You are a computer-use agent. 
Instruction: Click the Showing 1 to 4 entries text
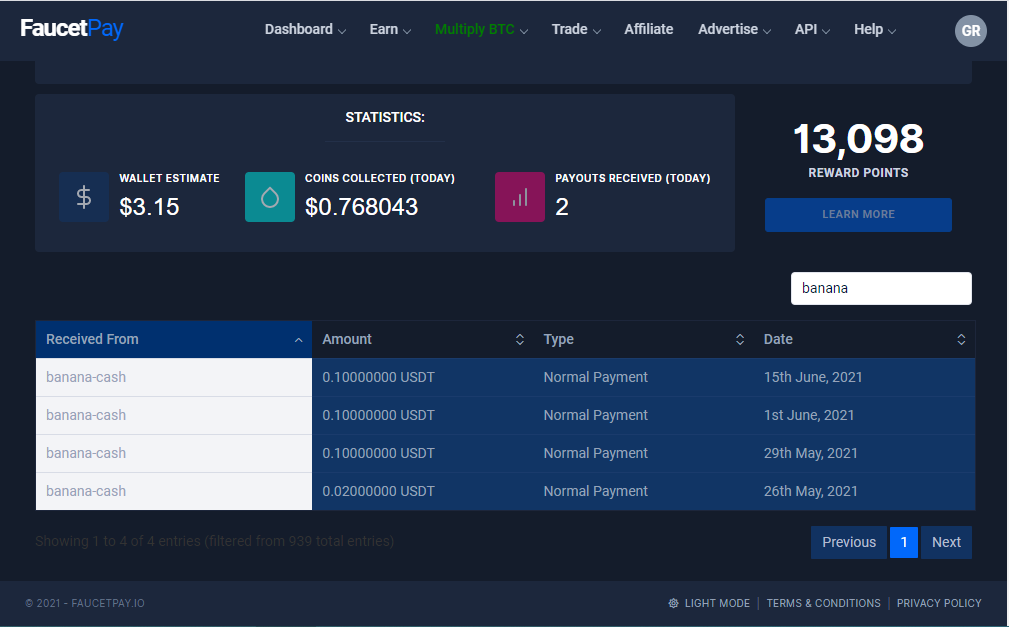[x=214, y=541]
